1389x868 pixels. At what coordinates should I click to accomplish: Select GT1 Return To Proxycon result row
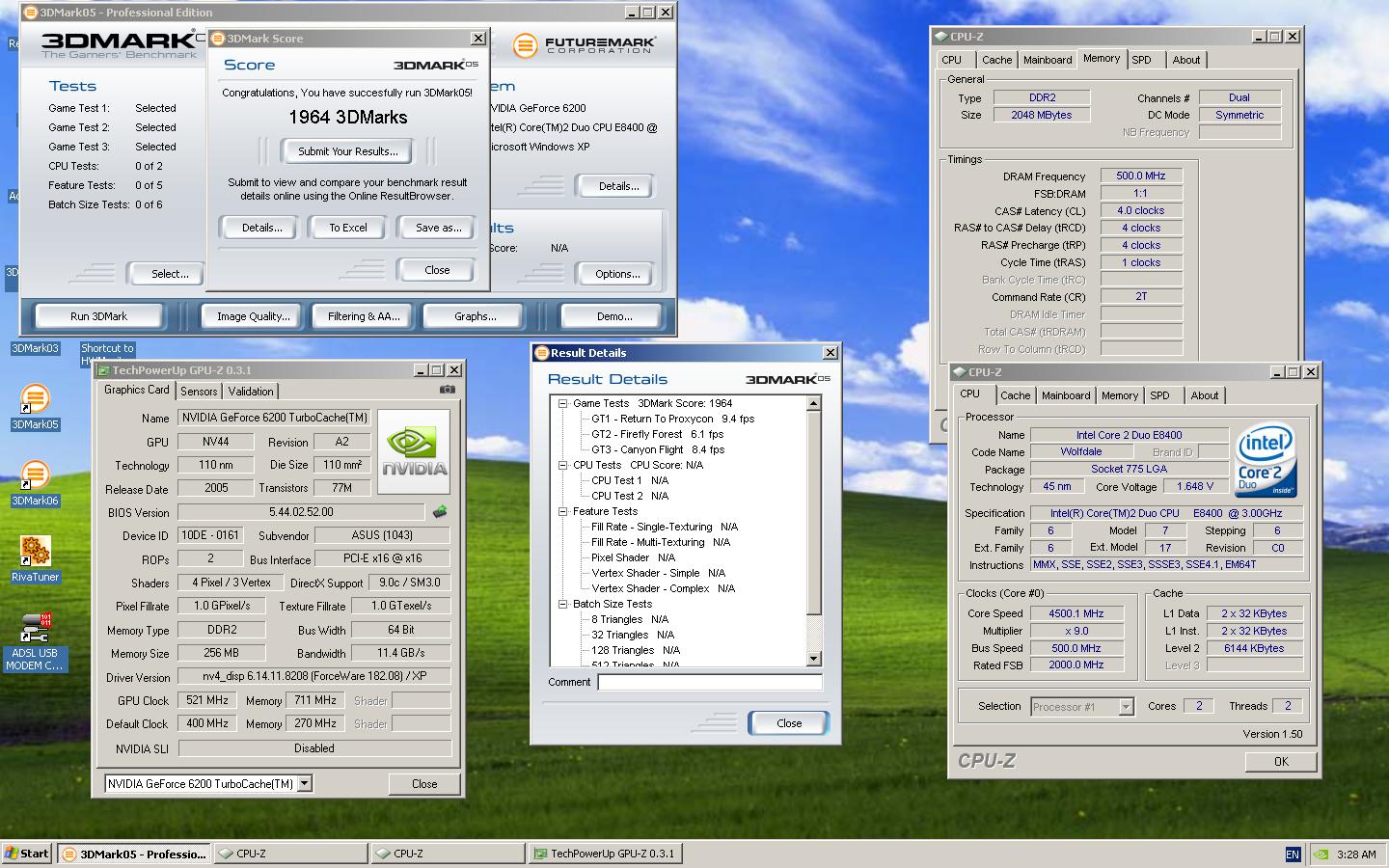[x=672, y=419]
